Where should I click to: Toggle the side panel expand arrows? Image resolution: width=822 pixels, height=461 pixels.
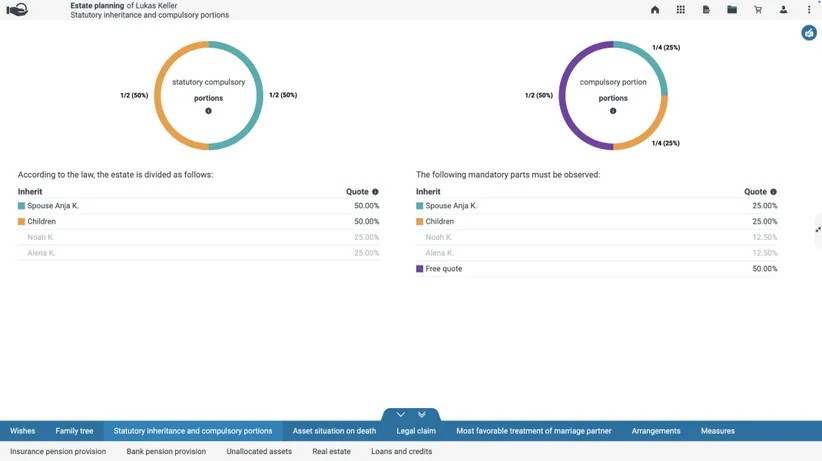click(x=818, y=230)
